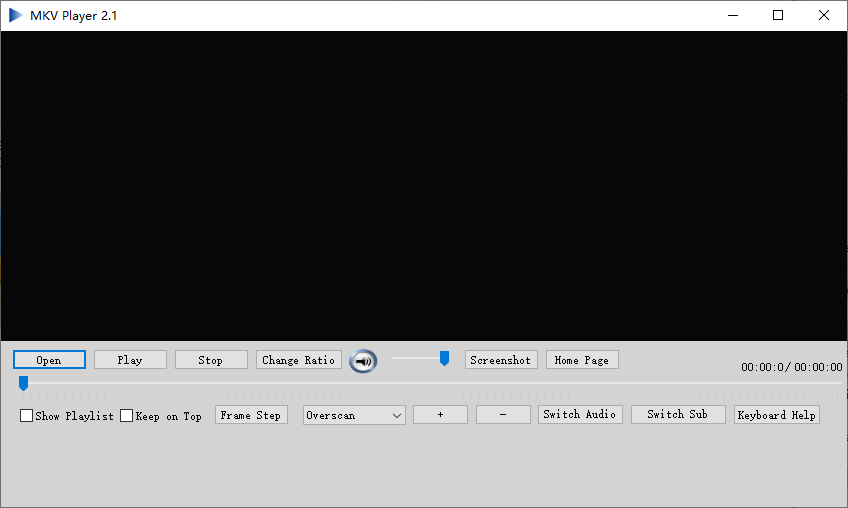Screen dimensions: 848x508
Task: Switch Sub subtitle track
Action: tap(678, 414)
